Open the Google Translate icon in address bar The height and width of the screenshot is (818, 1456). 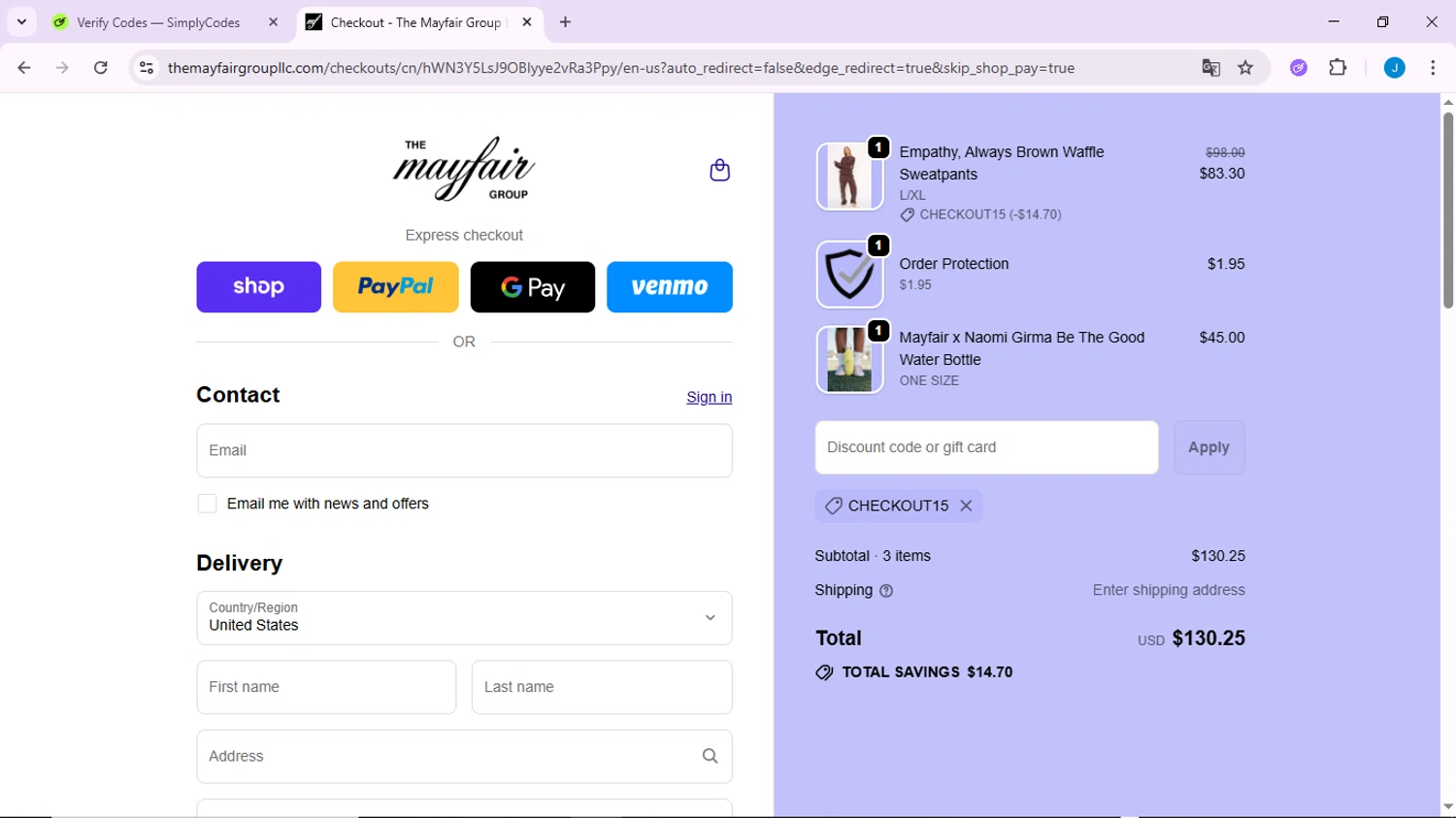pos(1210,68)
